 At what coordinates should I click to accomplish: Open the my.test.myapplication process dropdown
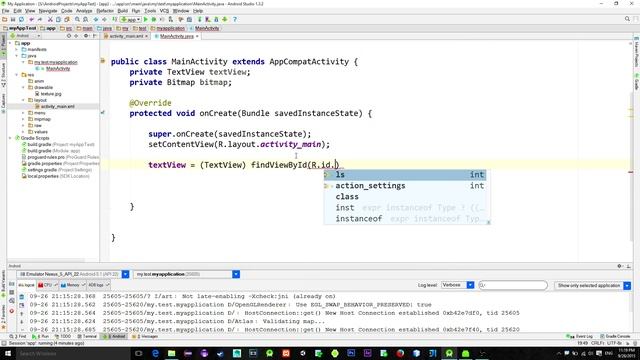tap(236, 274)
